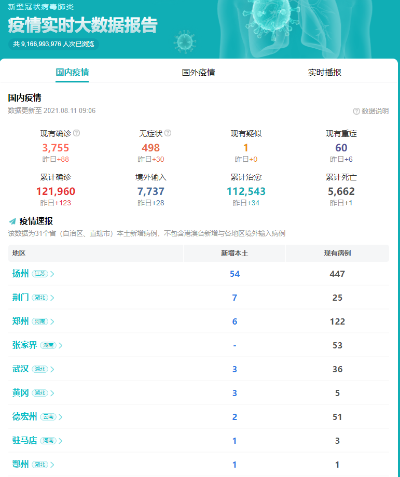
Task: Open the 武汉 city link
Action: tap(20, 369)
